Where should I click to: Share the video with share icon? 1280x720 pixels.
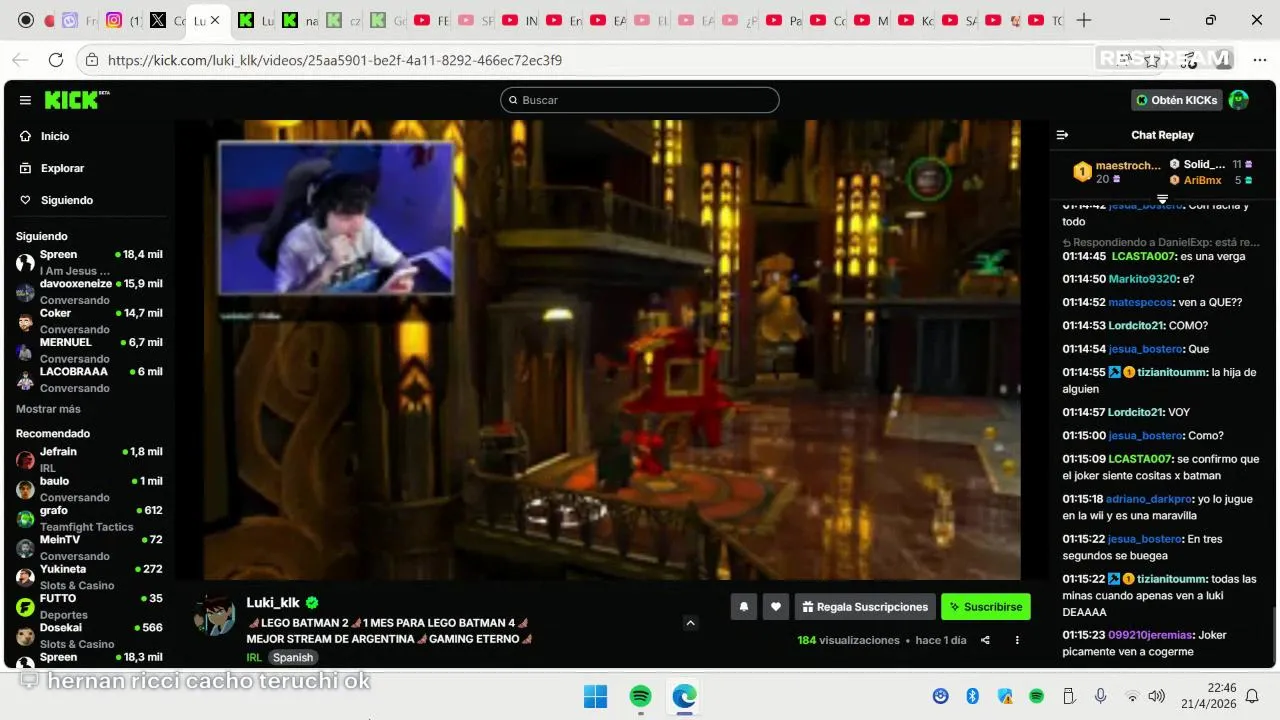pyautogui.click(x=985, y=640)
